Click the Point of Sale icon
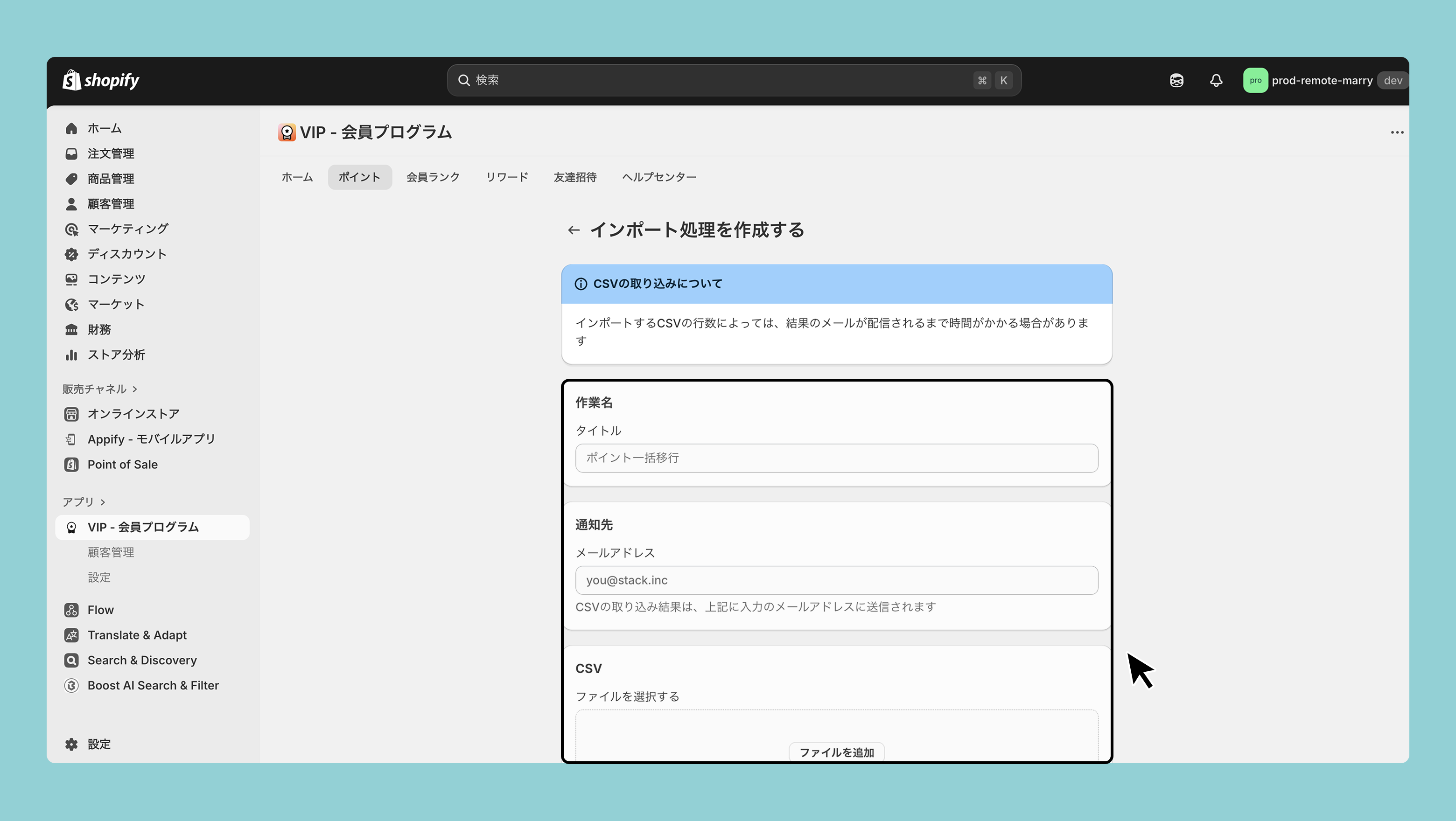Screen dimensions: 1456x821 pos(71,465)
